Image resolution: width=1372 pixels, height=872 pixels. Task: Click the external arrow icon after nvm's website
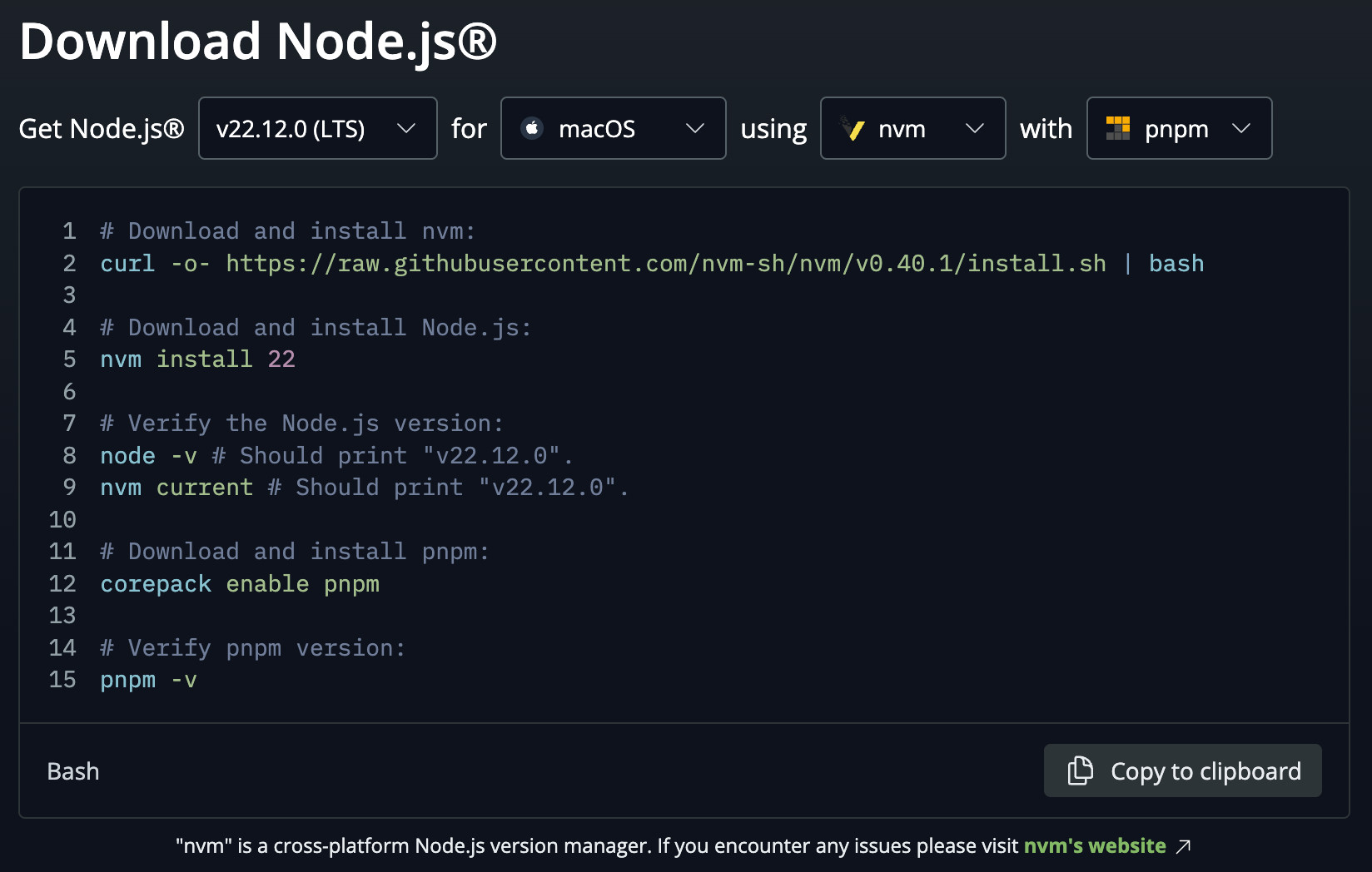coord(1183,846)
